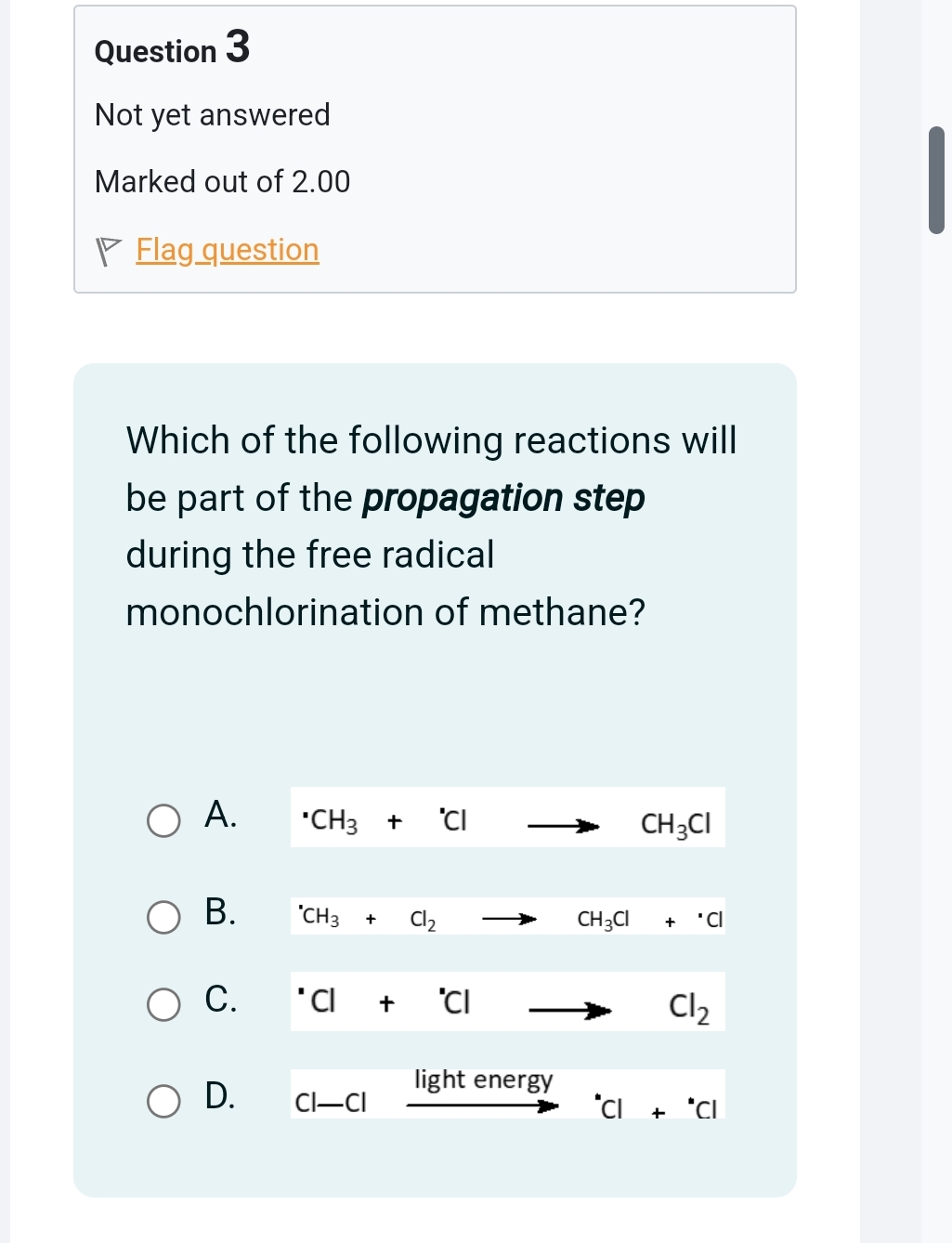
Task: Click the Question 3 heading
Action: pyautogui.click(x=170, y=49)
